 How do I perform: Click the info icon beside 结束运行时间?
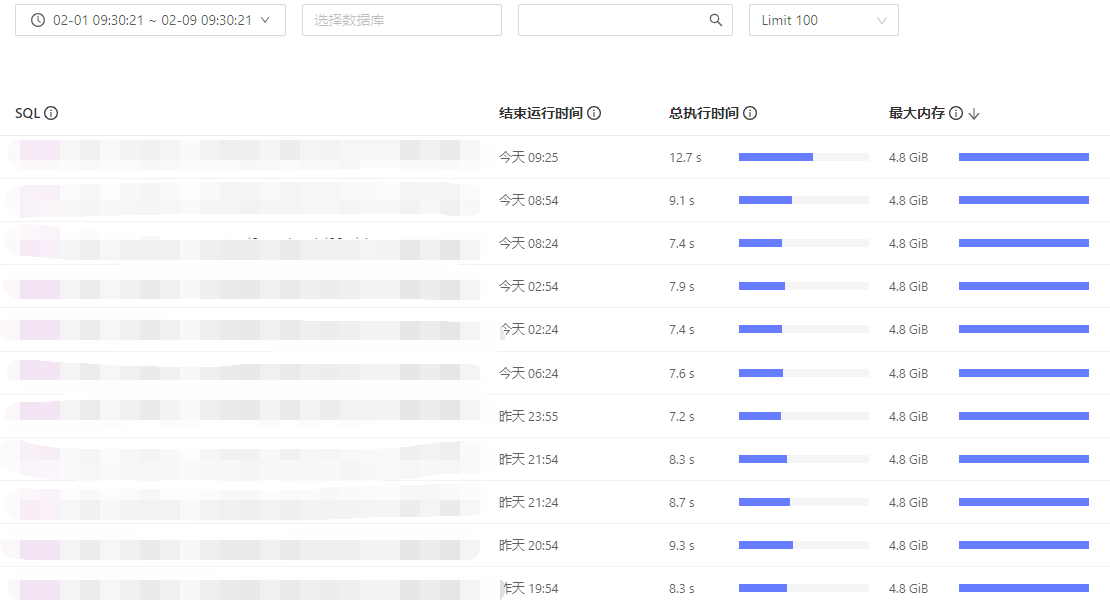[594, 113]
